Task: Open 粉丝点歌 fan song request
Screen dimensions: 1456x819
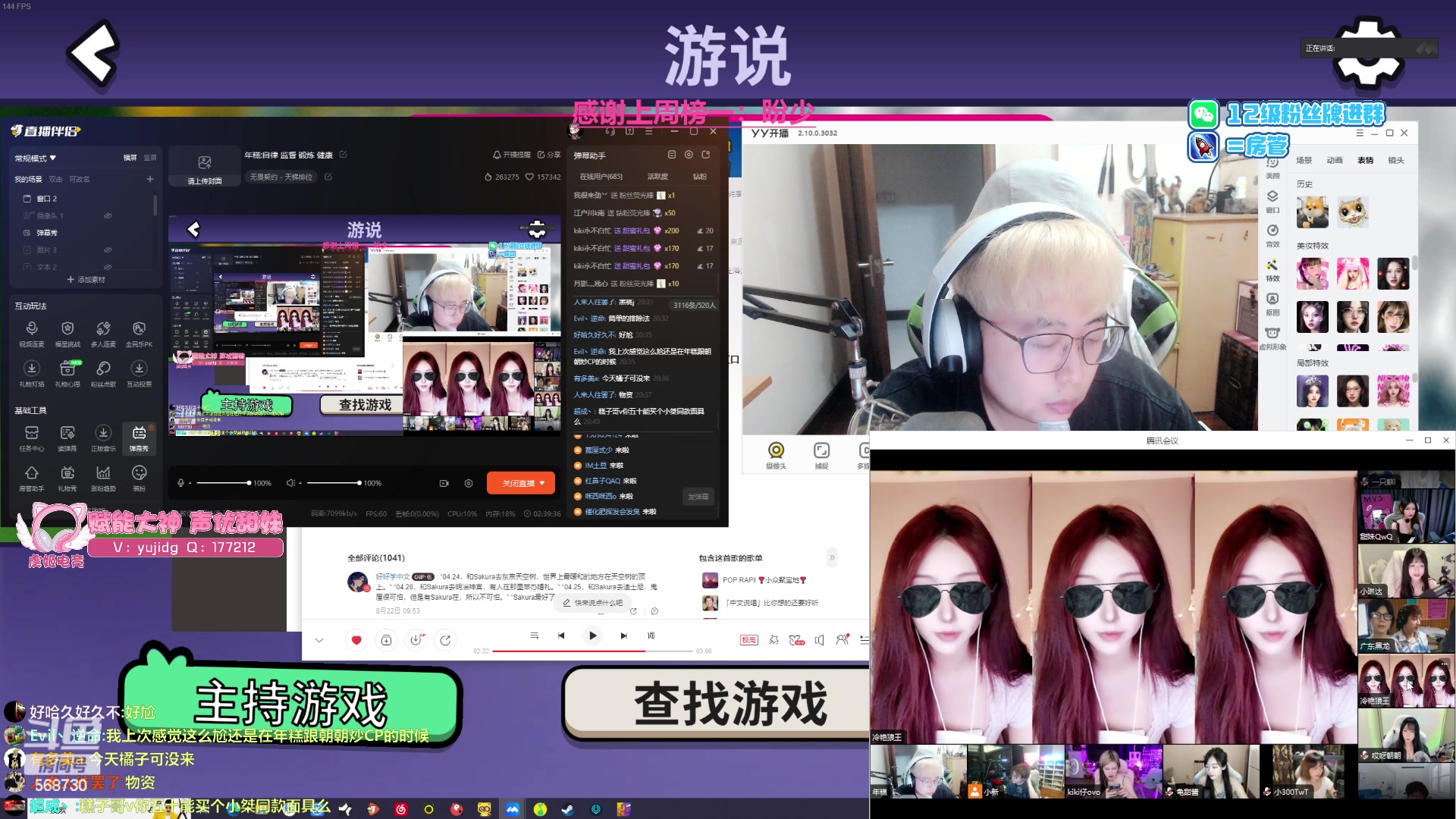Action: [x=103, y=373]
